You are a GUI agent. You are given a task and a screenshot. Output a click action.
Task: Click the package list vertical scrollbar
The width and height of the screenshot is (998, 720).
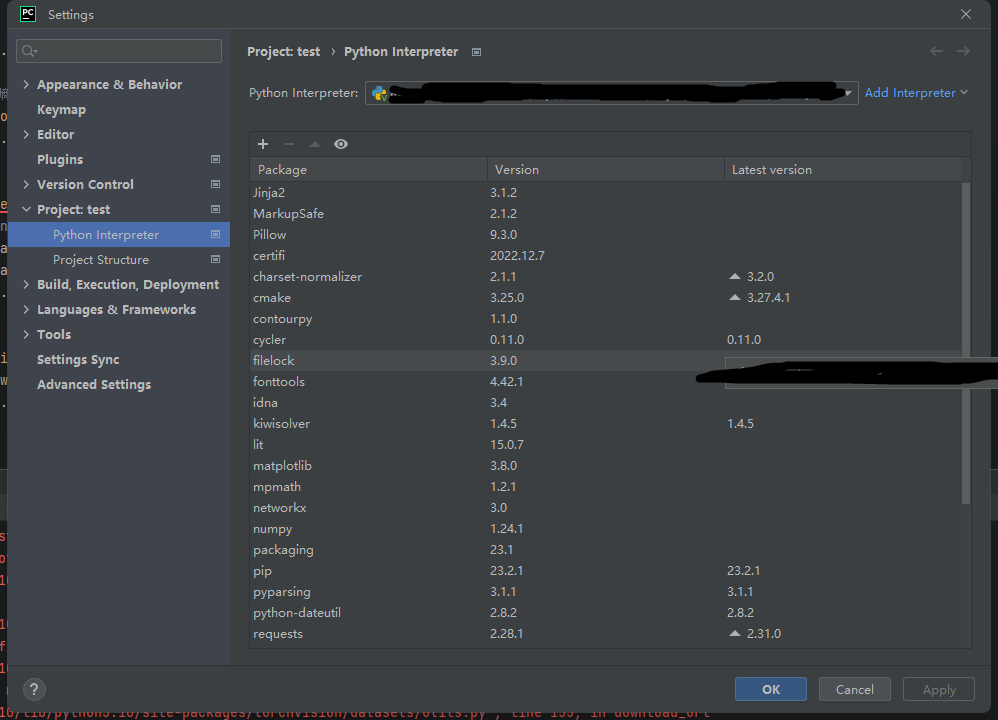tap(966, 342)
